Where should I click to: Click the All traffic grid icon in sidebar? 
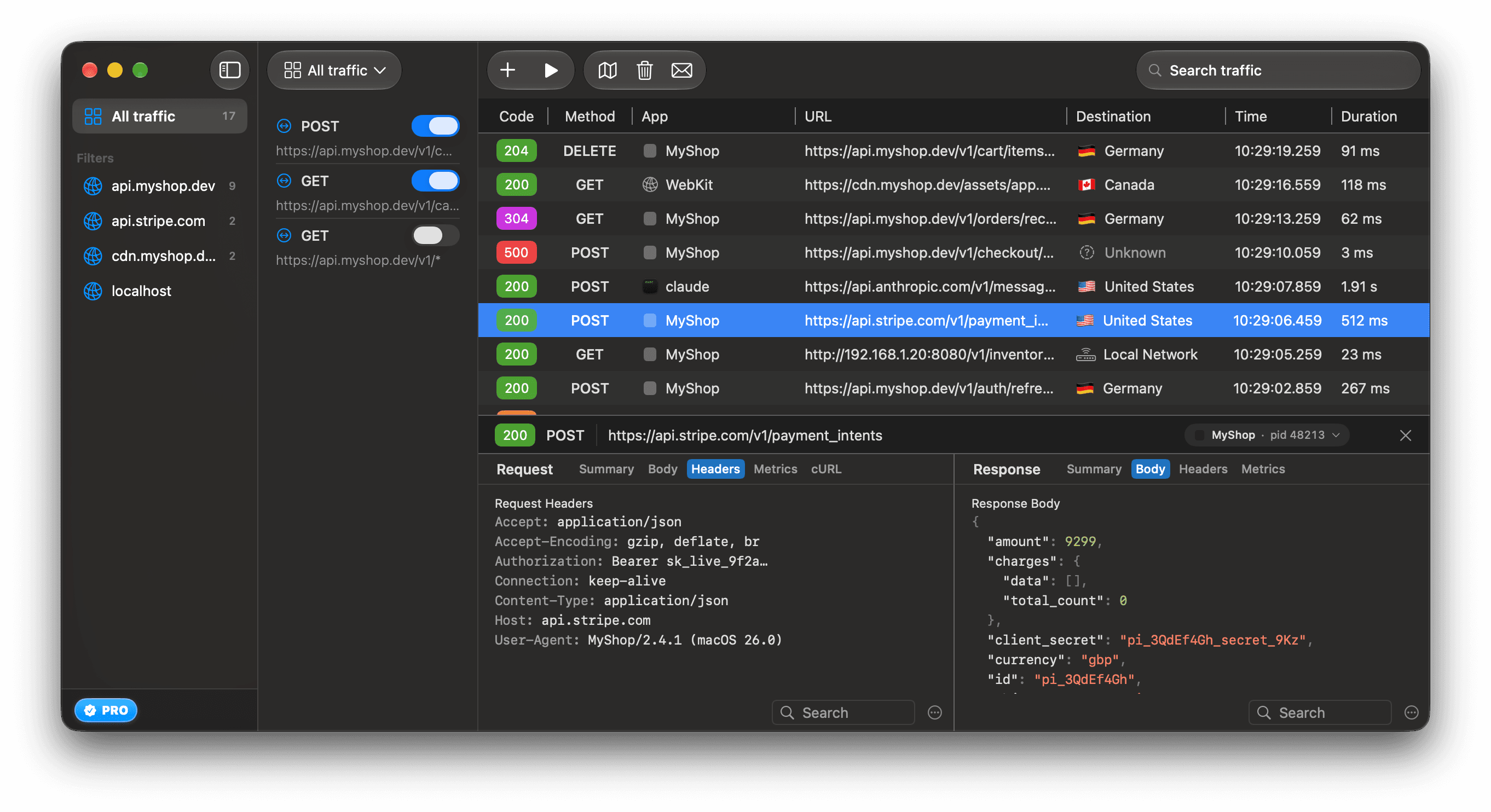(x=93, y=117)
